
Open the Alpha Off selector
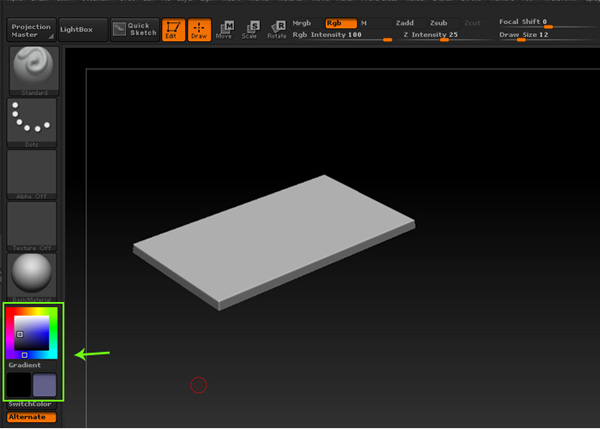[x=32, y=171]
